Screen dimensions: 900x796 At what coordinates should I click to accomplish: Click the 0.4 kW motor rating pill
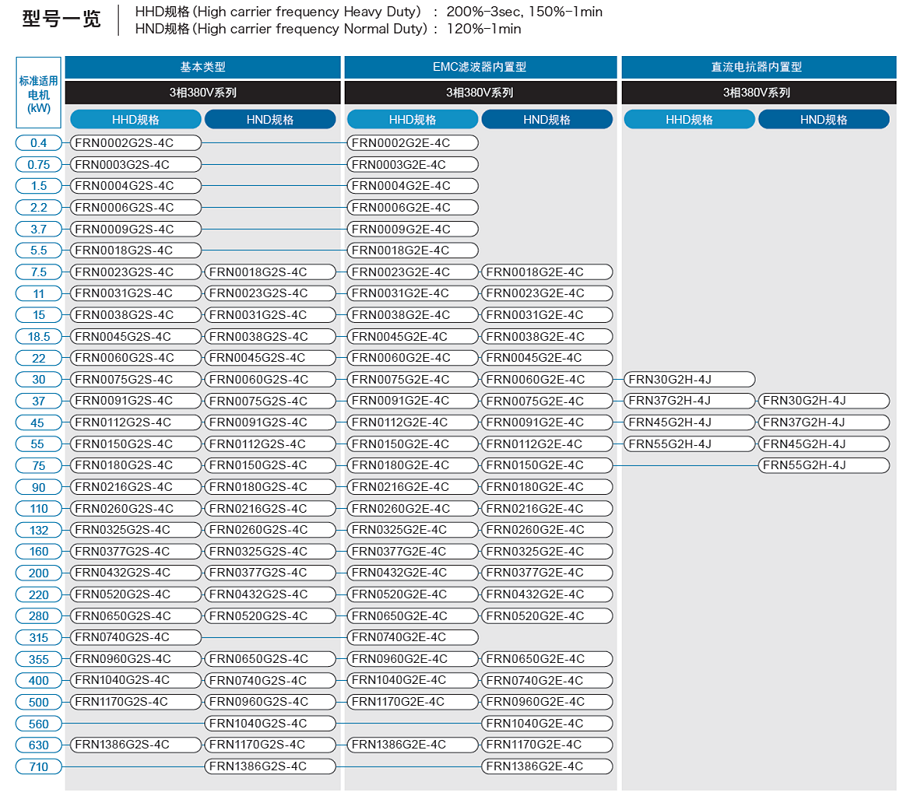39,143
